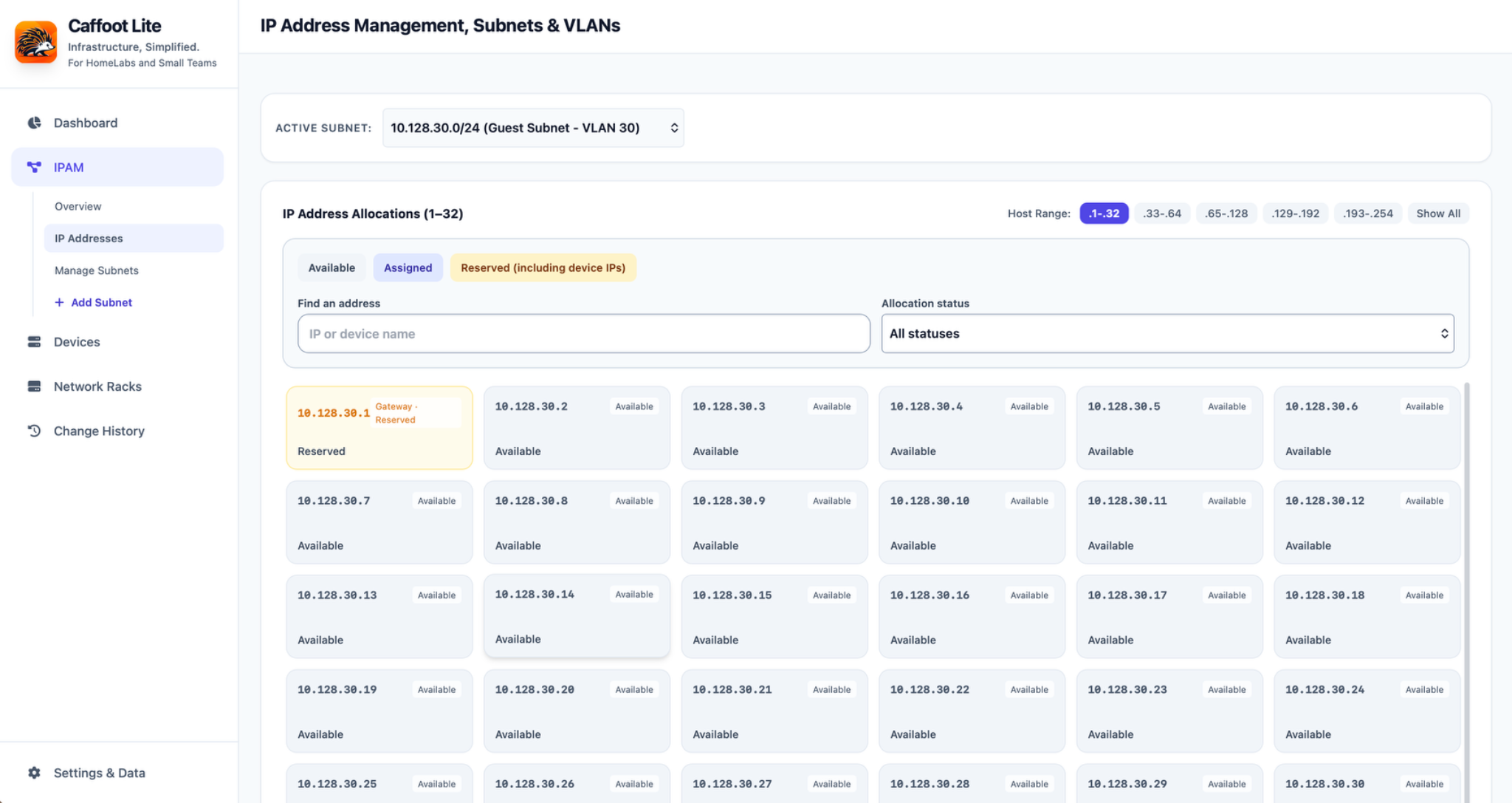Select the 10.128.30.1 gateway reserved card

coord(379,428)
